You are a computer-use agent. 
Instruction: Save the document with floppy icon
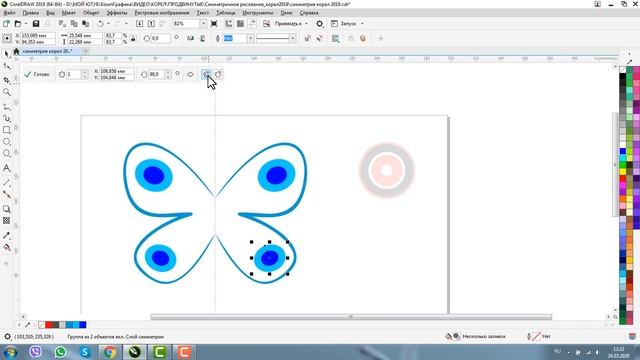[x=36, y=24]
